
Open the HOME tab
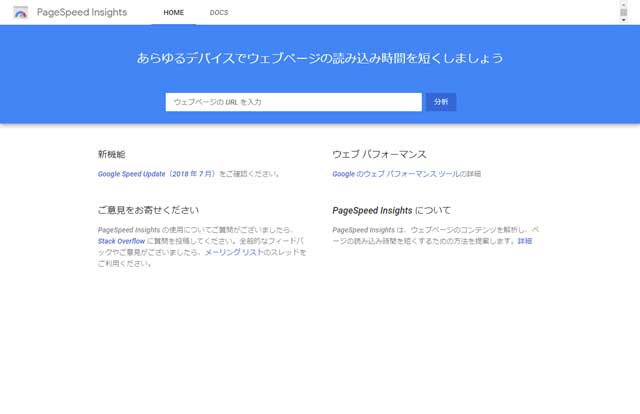pos(173,13)
